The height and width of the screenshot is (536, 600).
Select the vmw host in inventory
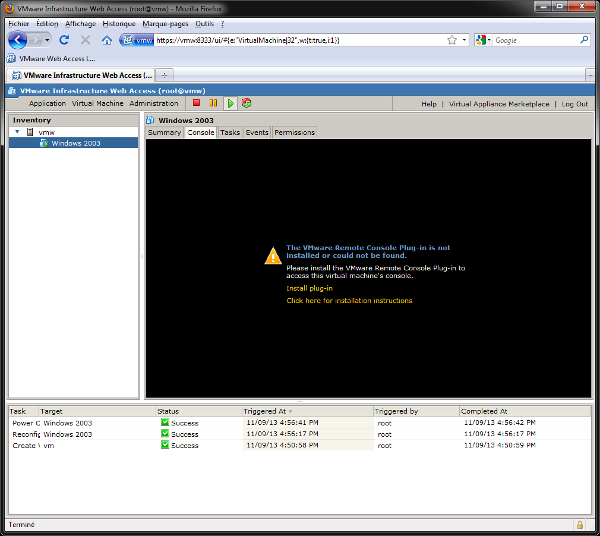coord(47,132)
